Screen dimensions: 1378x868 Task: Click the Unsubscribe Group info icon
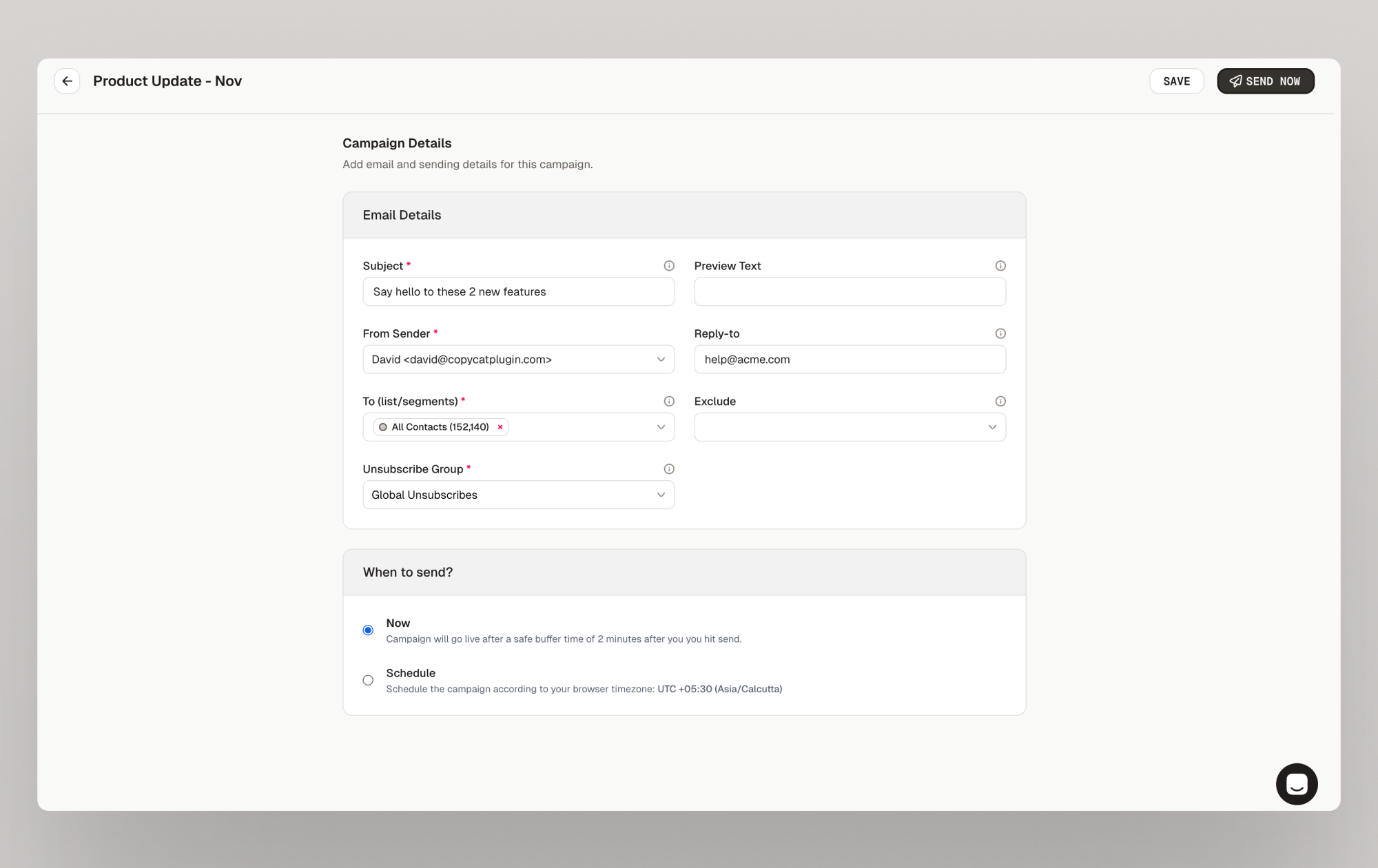[x=668, y=469]
